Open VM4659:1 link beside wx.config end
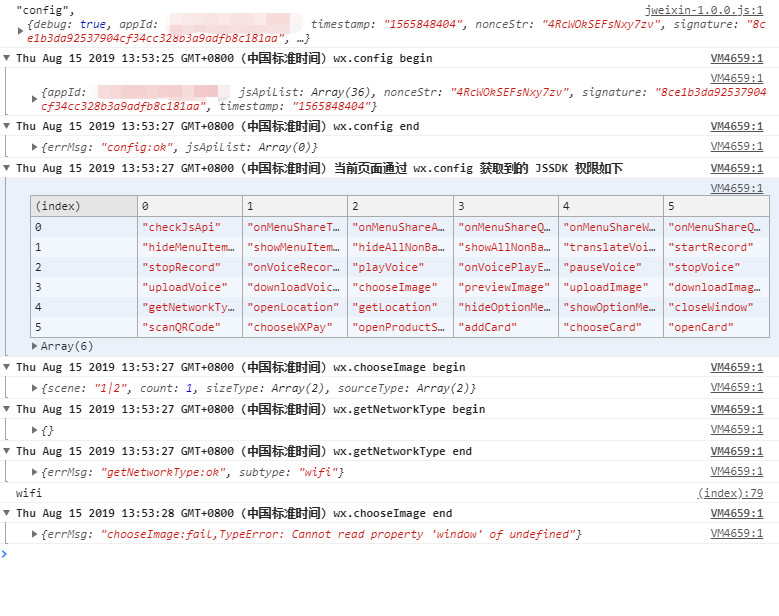 (x=736, y=126)
